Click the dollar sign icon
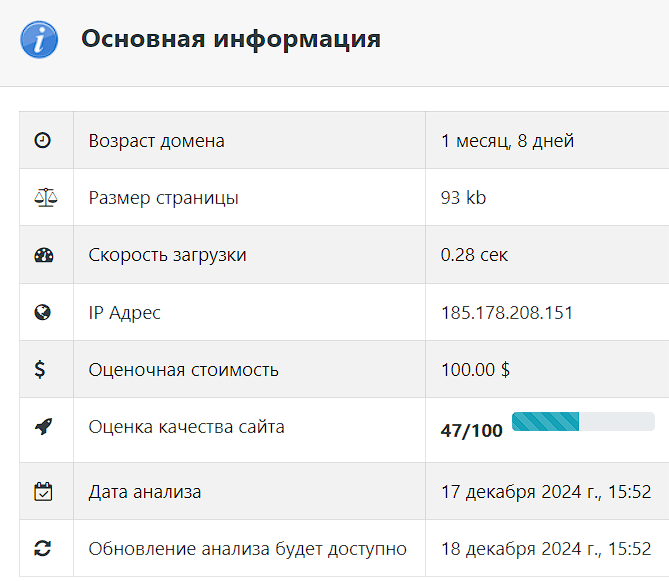This screenshot has width=669, height=581. 40,369
